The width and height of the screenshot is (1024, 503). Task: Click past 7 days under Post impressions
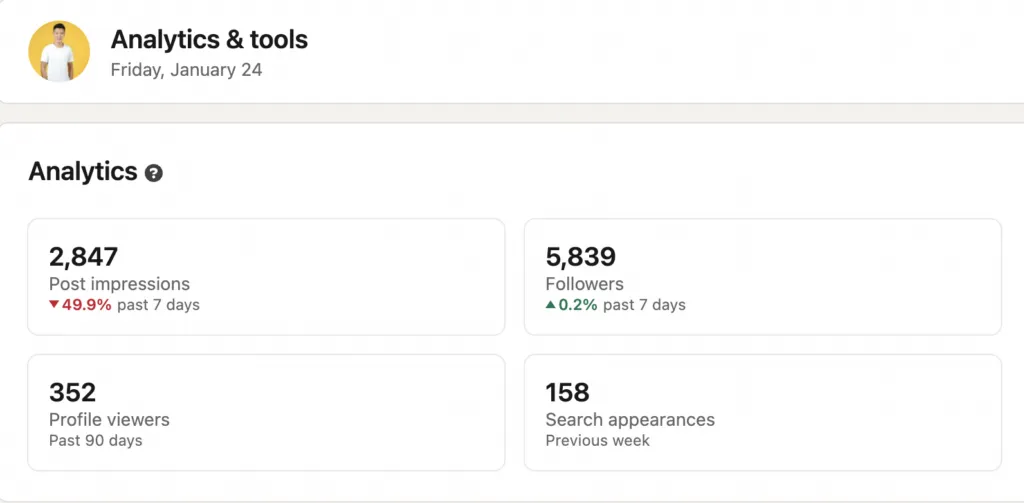[158, 305]
